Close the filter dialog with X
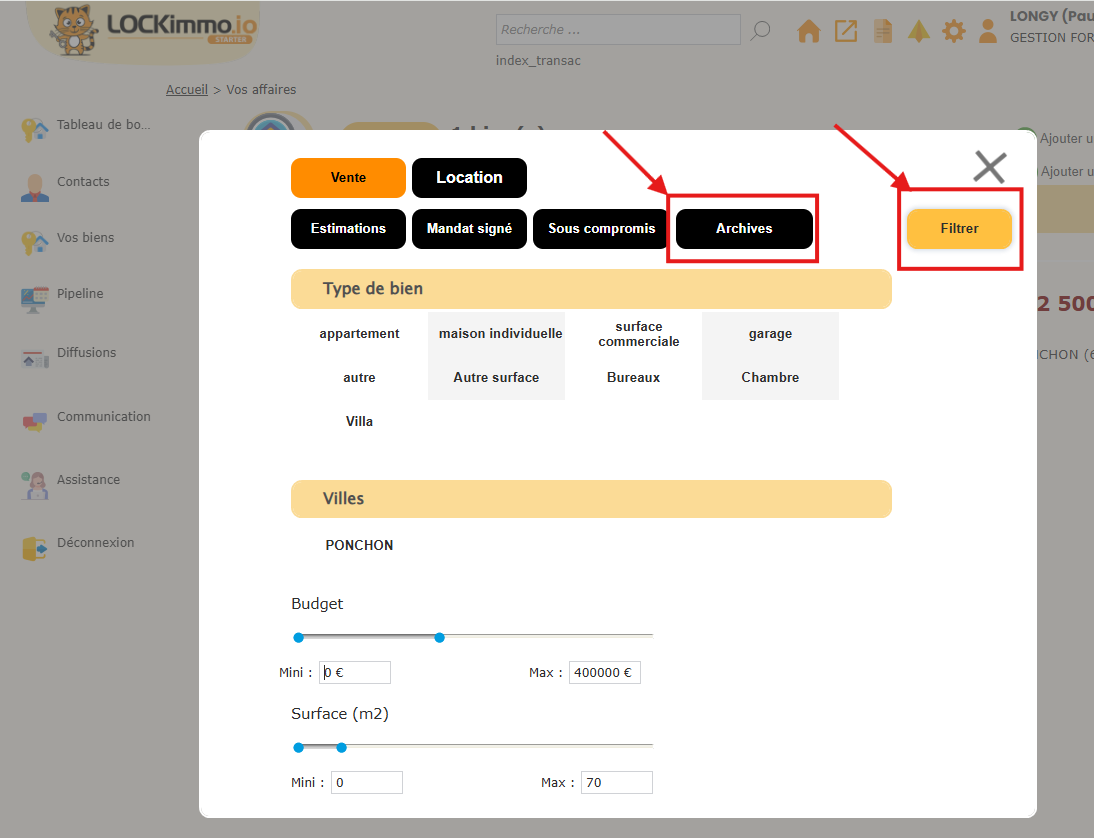The height and width of the screenshot is (838, 1094). coord(989,167)
